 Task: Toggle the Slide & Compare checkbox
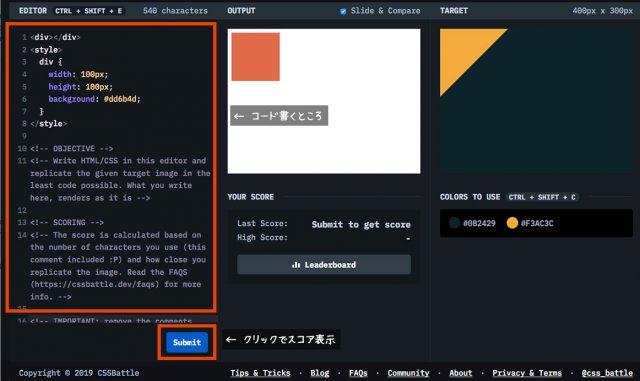click(x=343, y=11)
